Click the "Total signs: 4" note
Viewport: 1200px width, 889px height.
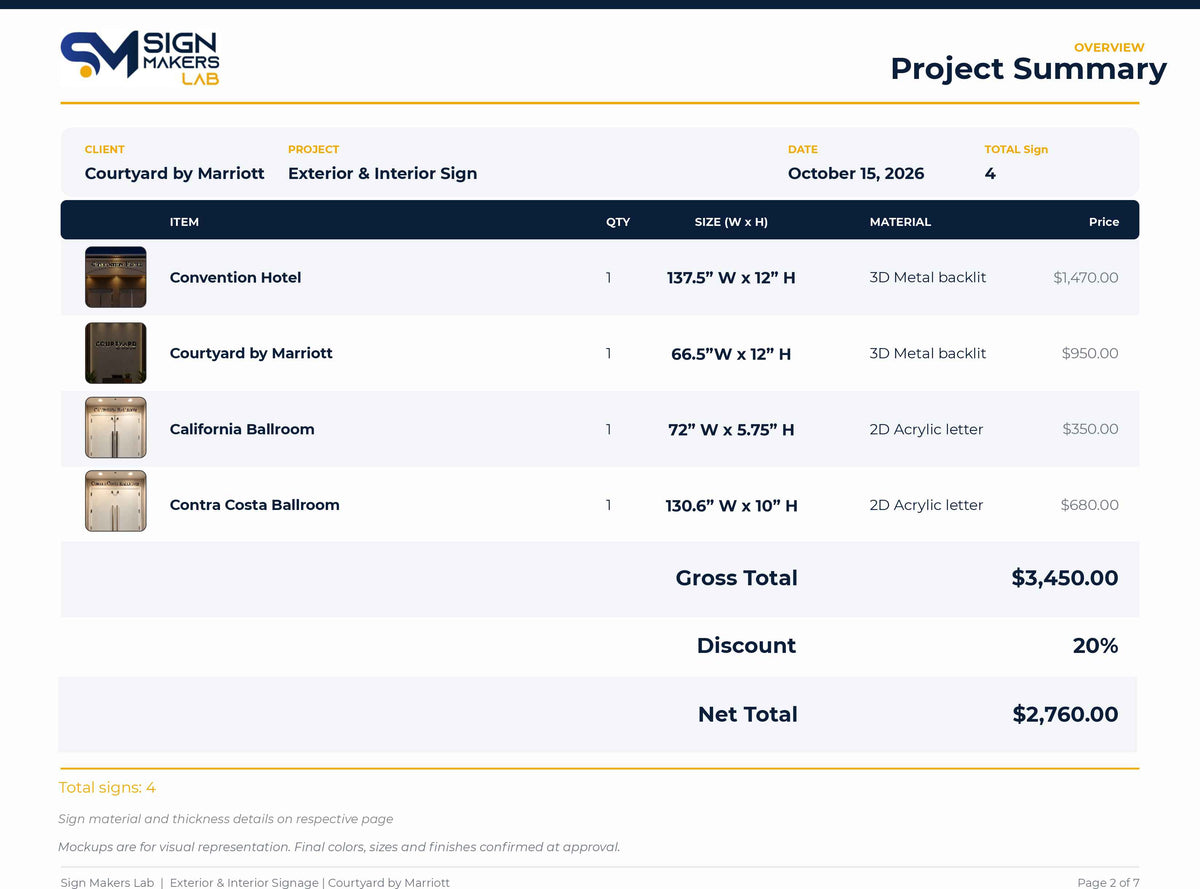(107, 788)
